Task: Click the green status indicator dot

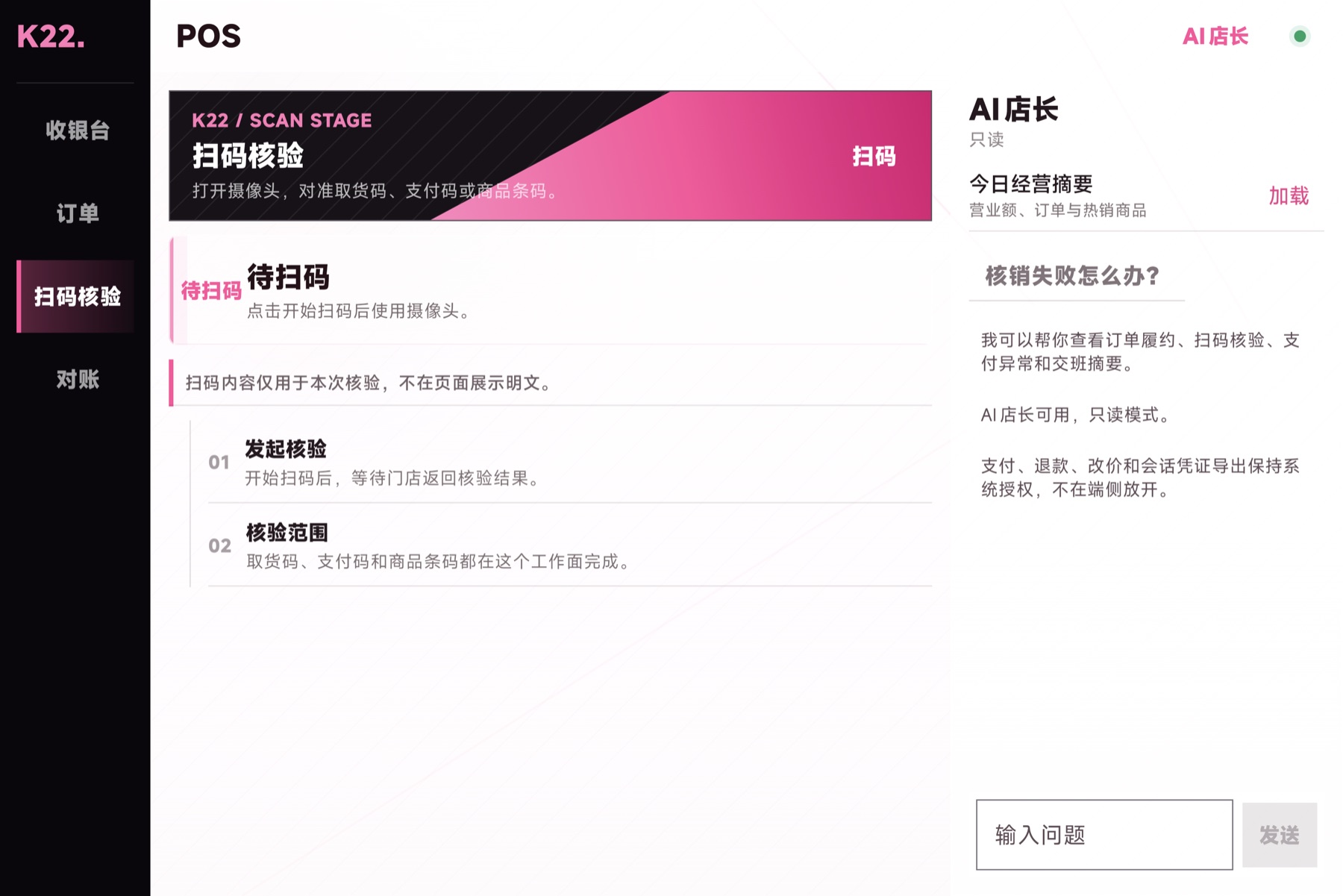Action: 1300,36
